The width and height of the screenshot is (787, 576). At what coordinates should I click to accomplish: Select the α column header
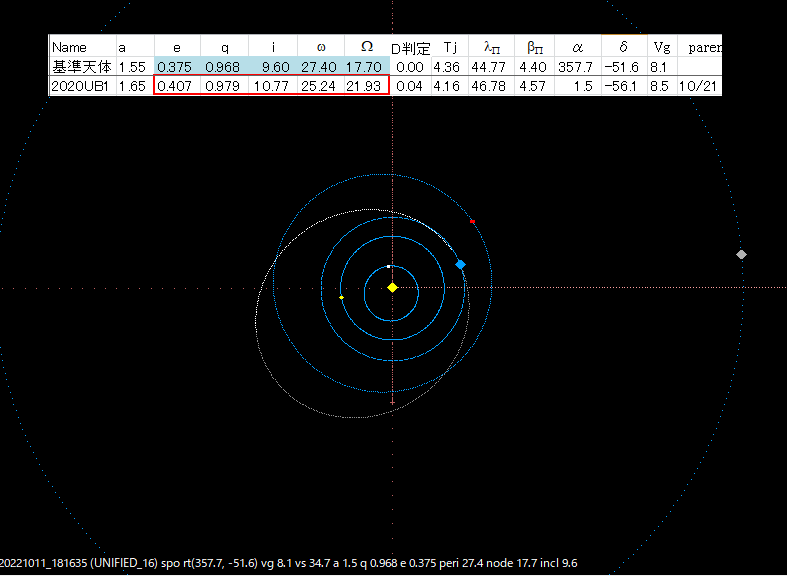tap(578, 47)
